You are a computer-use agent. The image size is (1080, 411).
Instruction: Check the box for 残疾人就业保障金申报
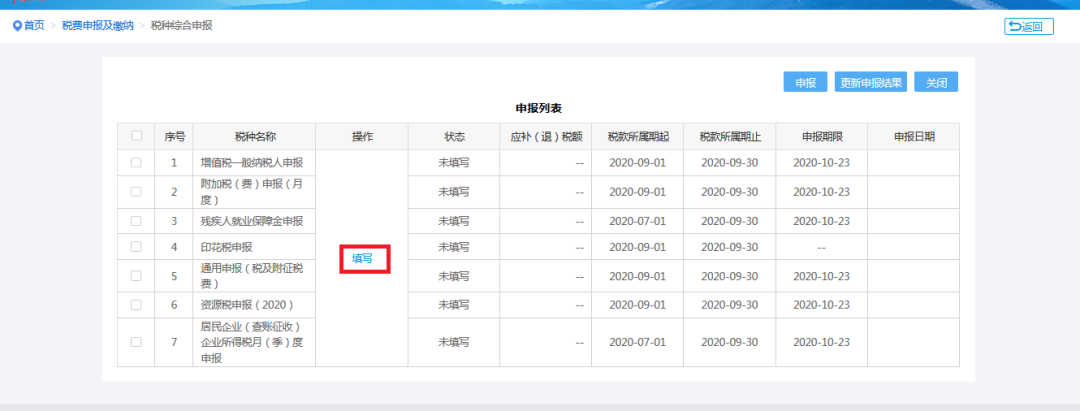136,221
